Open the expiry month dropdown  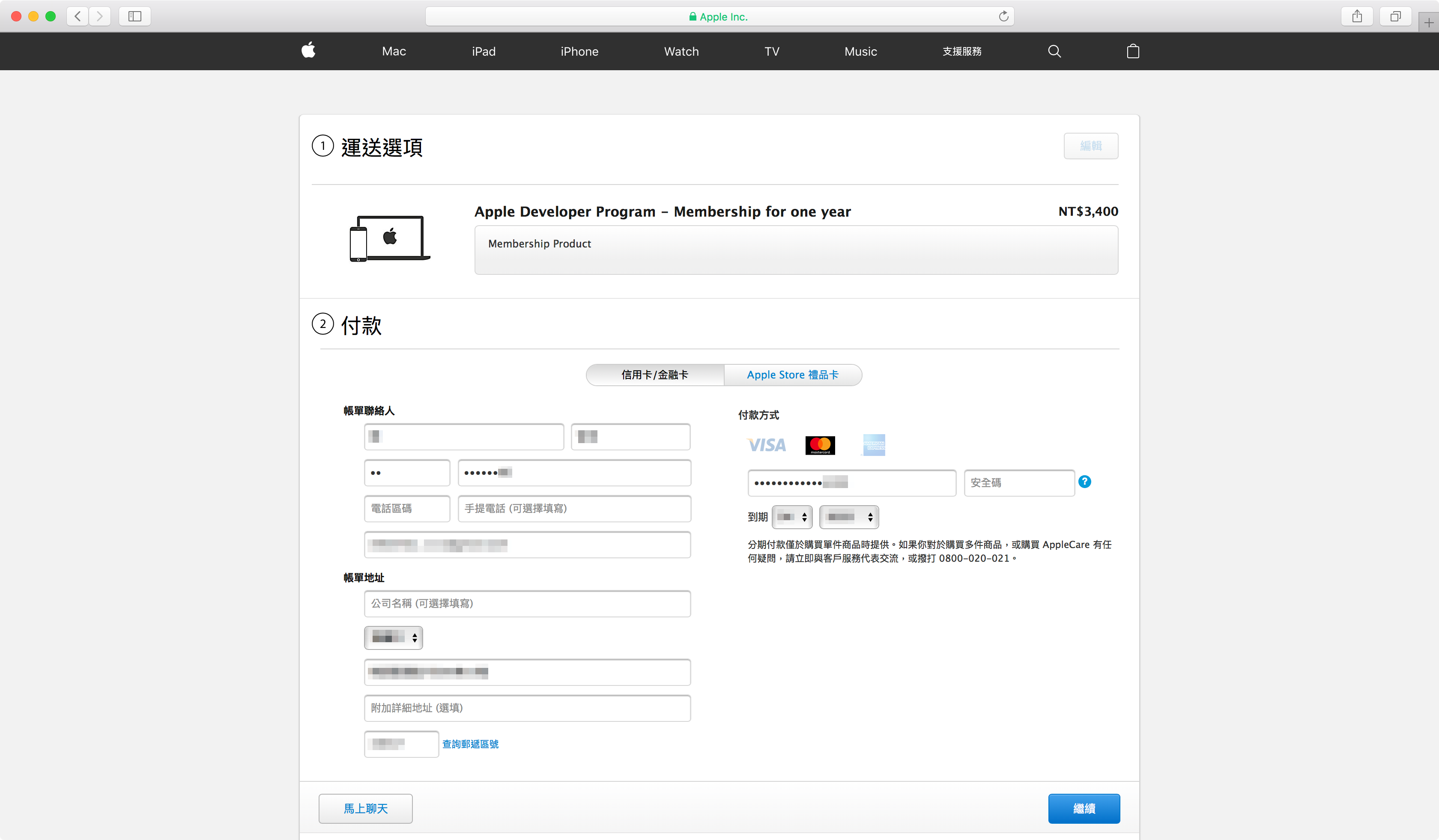tap(792, 517)
